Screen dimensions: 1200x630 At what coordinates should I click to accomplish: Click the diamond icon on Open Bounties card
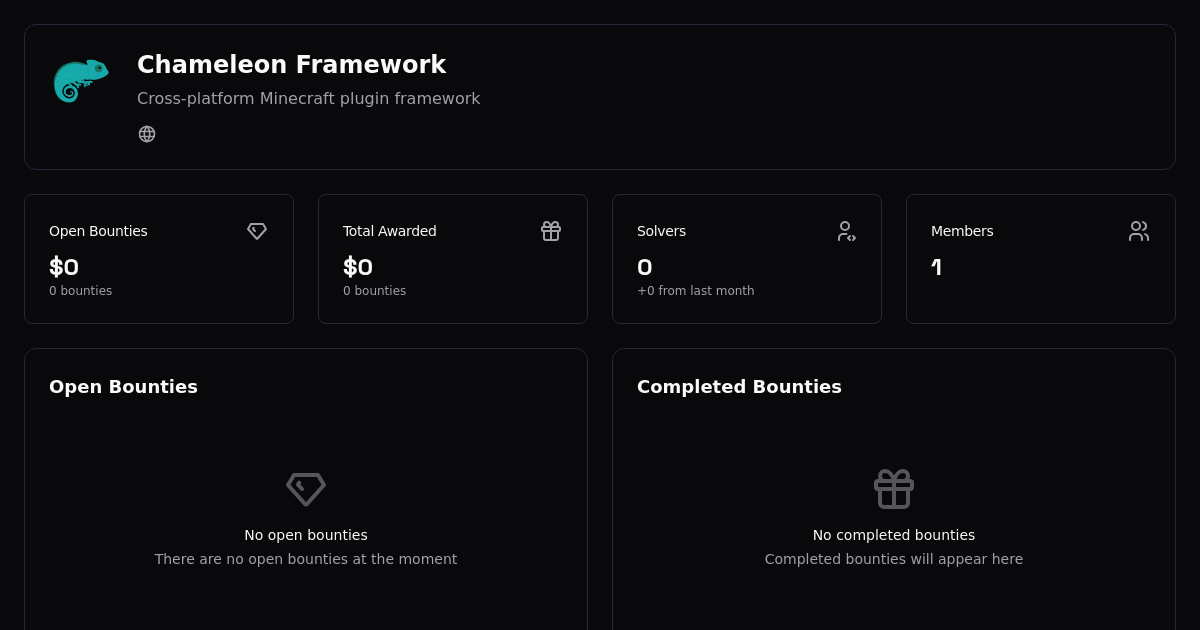[257, 231]
